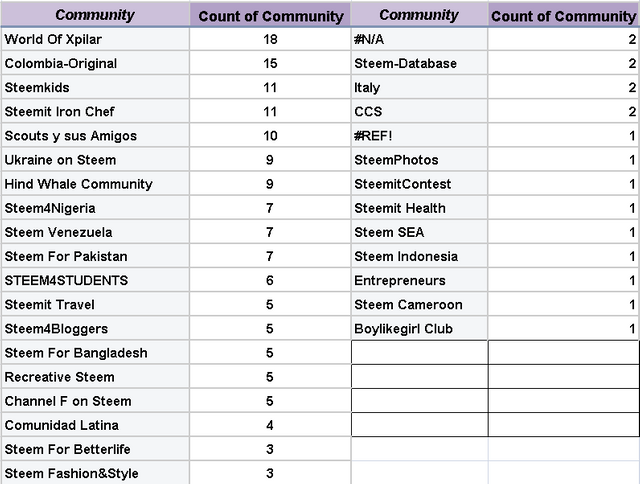Select the Steem For Pakistan cell
This screenshot has height=484, width=640.
95,256
